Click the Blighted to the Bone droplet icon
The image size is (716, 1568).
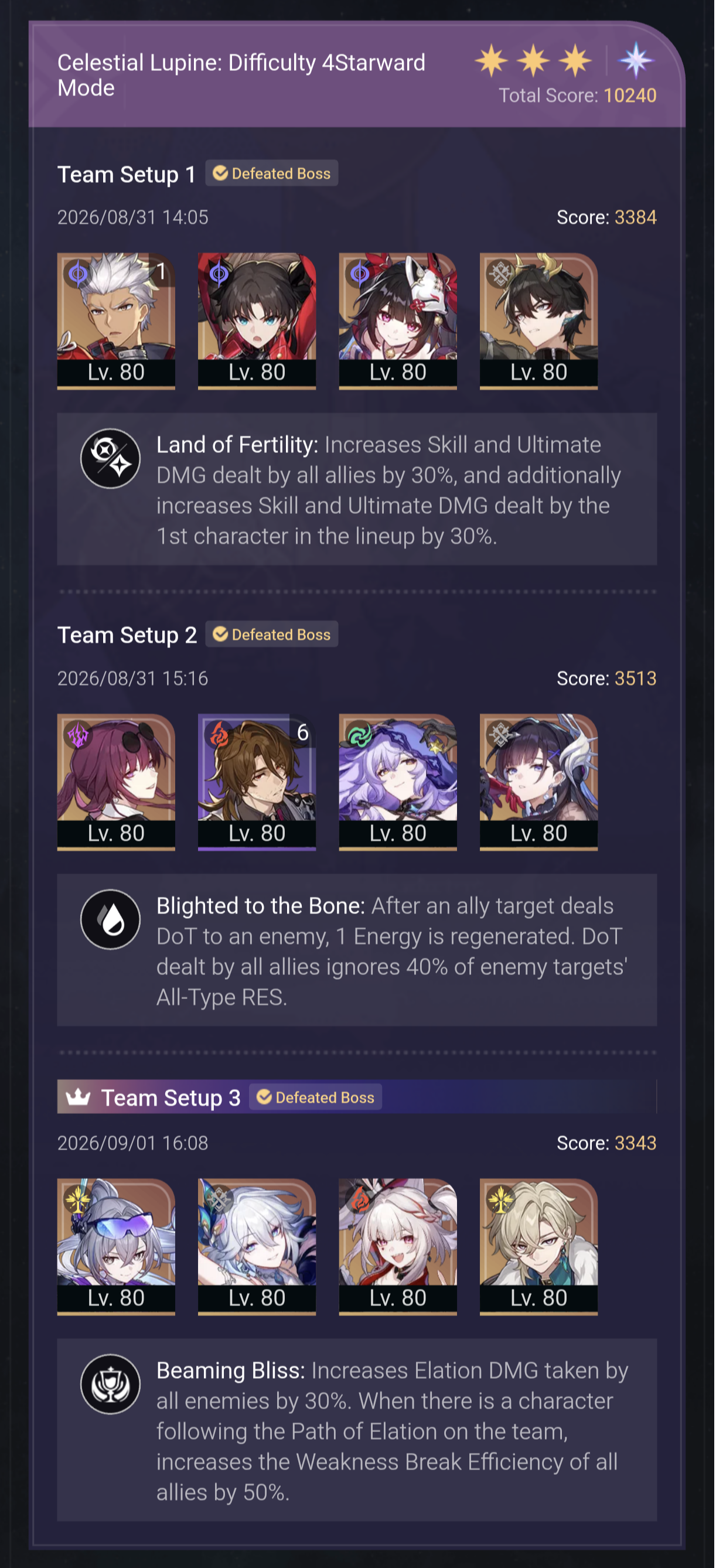110,921
